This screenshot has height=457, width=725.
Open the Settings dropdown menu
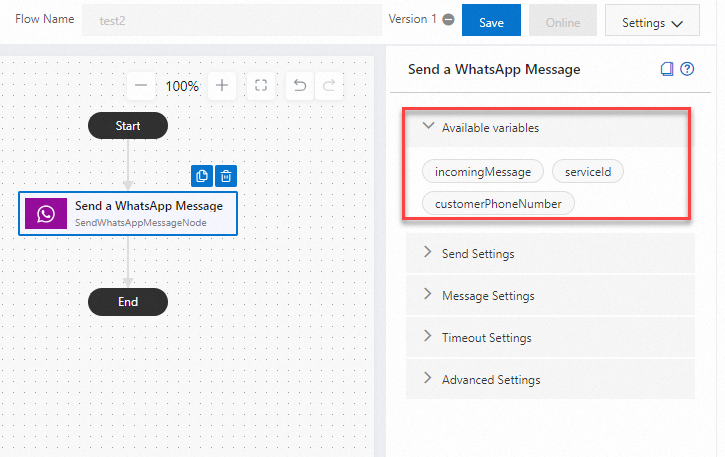(652, 20)
